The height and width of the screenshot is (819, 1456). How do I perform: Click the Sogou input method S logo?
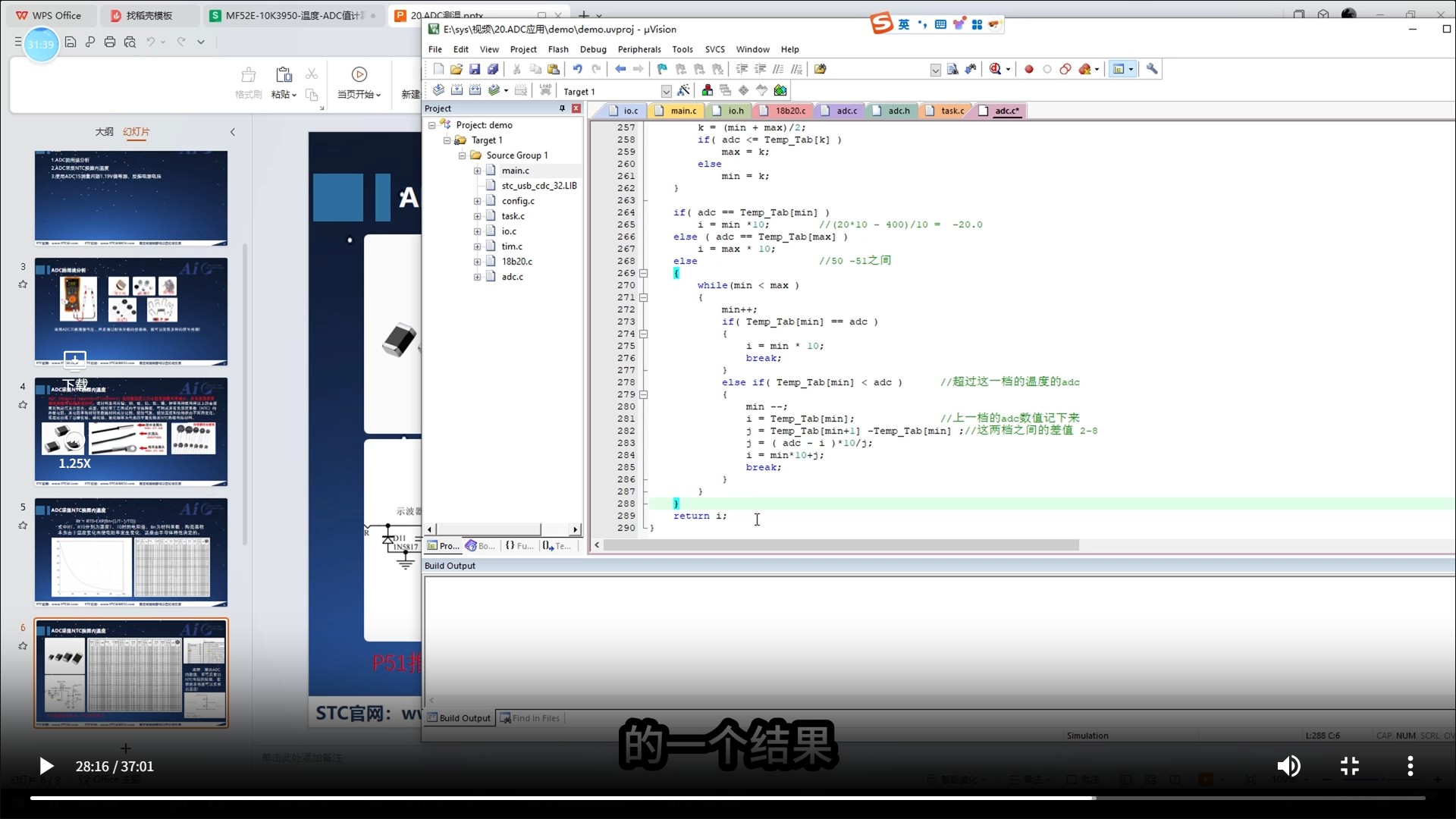pos(881,24)
